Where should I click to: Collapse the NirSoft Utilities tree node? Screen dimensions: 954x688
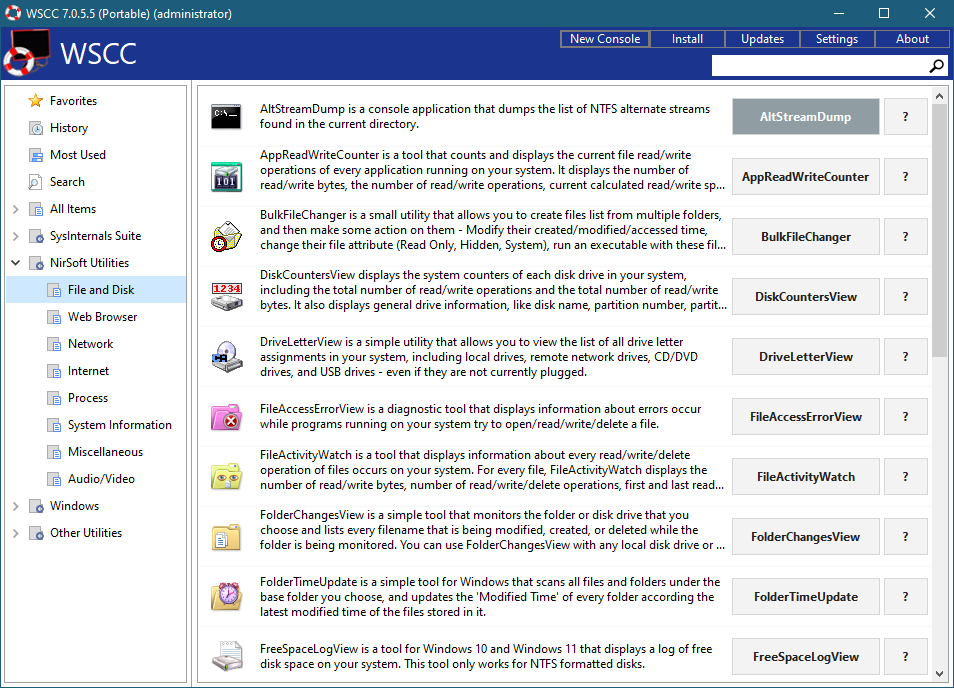tap(16, 263)
